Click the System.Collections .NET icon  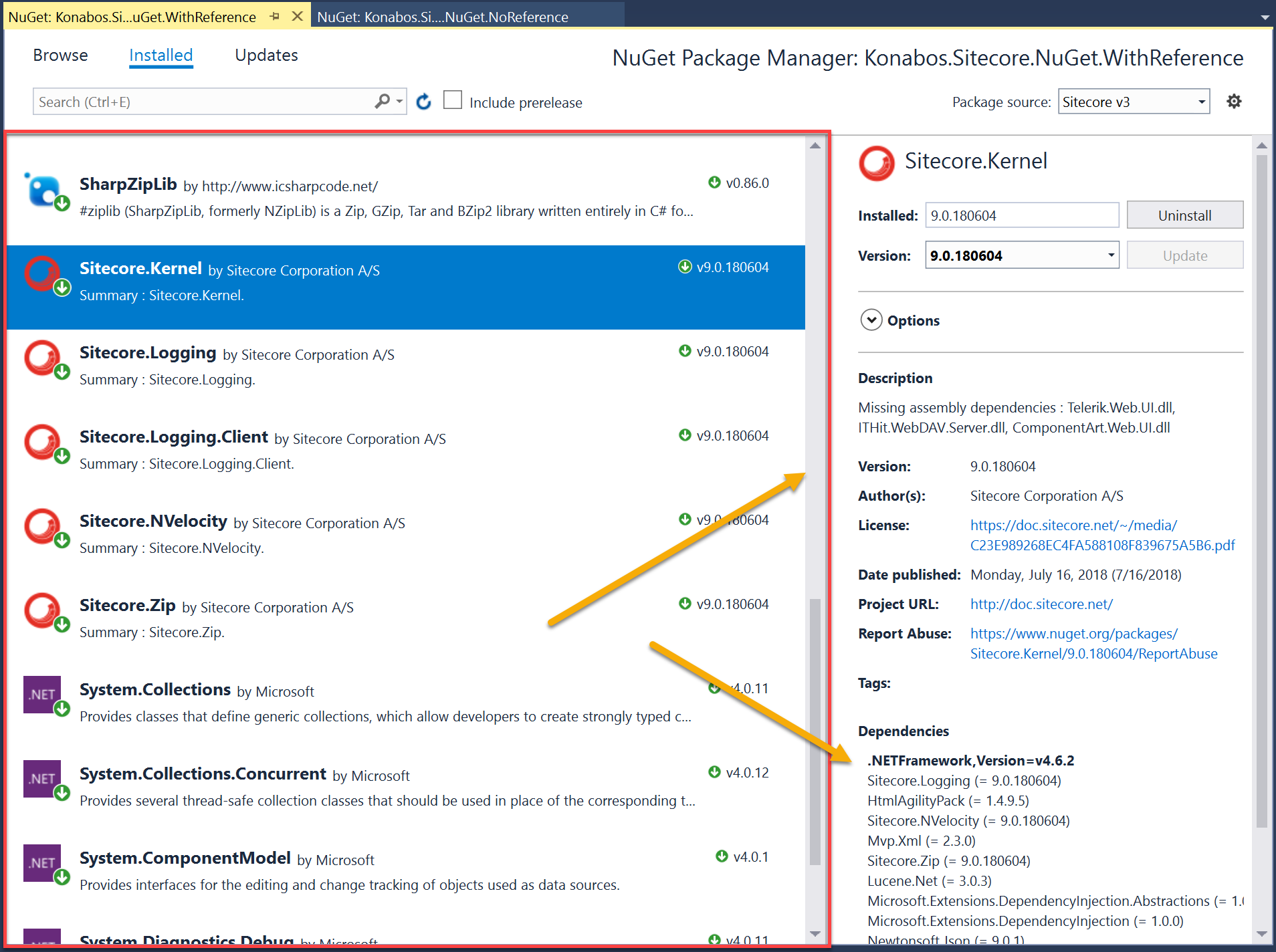[45, 696]
